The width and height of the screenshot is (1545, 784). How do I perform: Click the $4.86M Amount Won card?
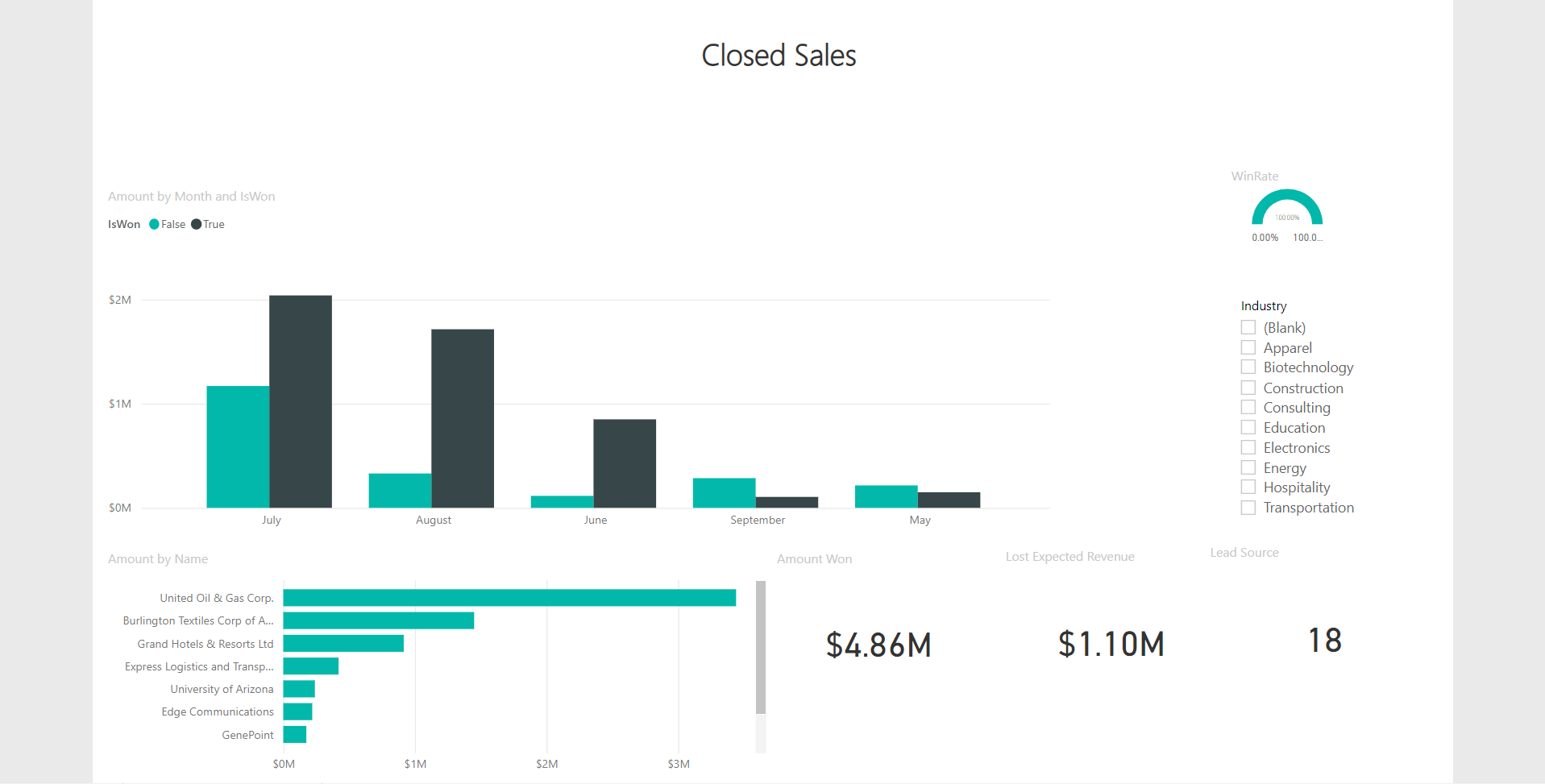tap(878, 645)
